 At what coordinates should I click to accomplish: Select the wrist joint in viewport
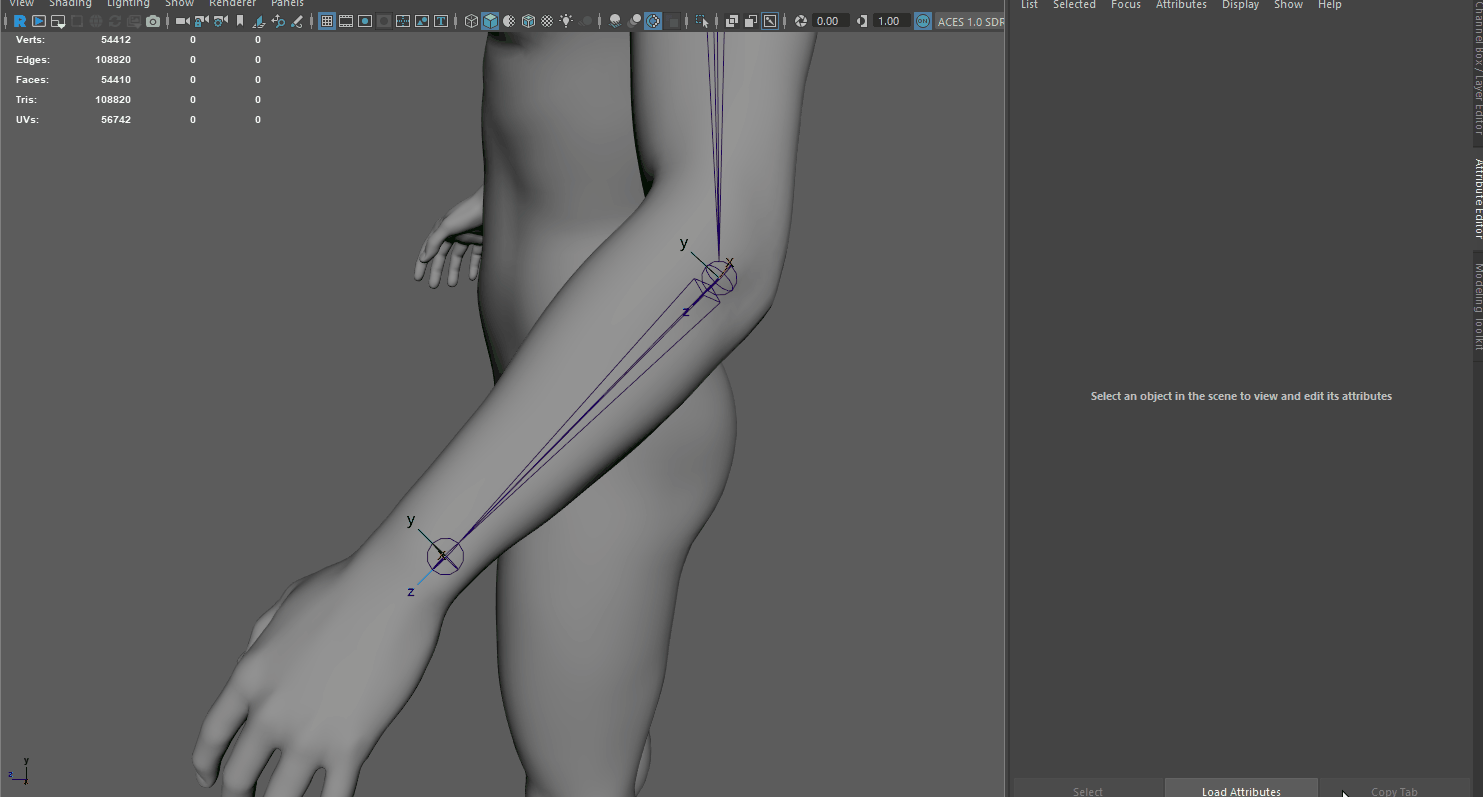(x=445, y=556)
